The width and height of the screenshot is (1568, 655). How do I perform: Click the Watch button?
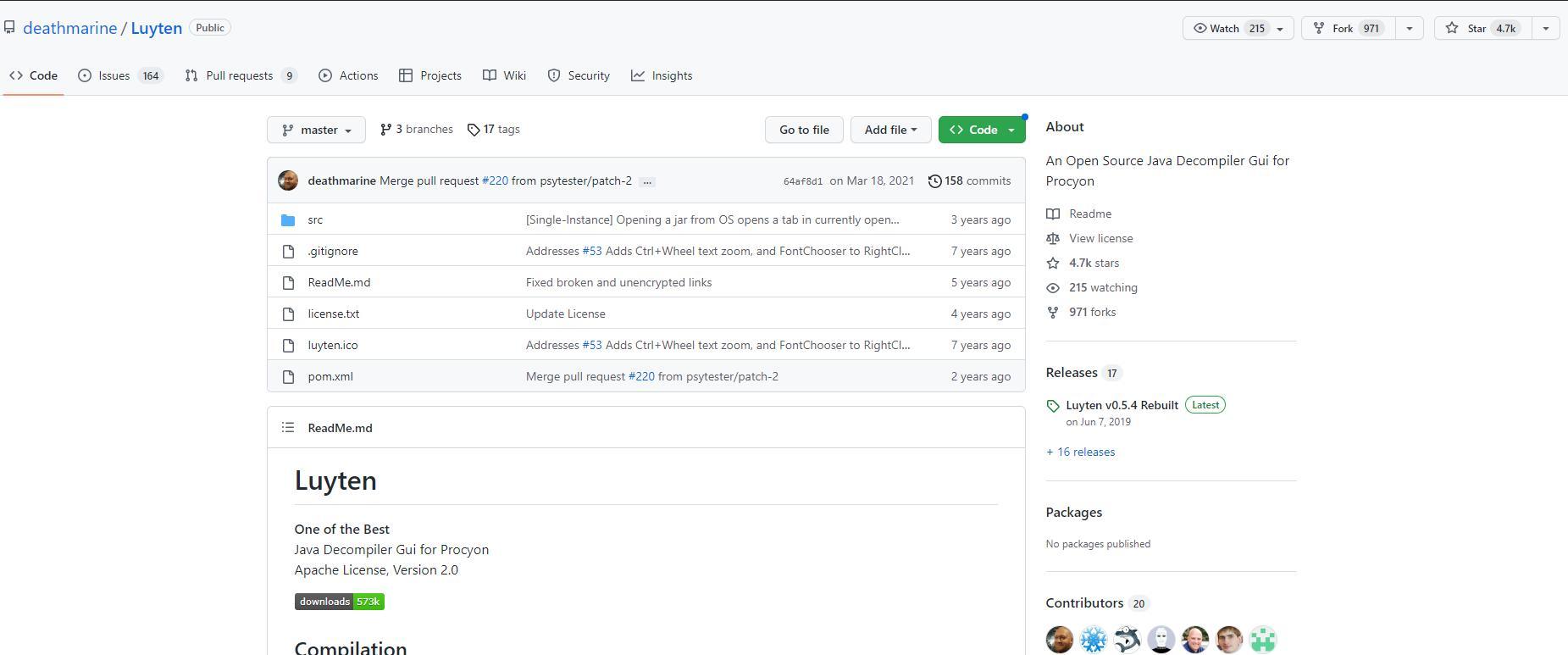tap(1238, 28)
